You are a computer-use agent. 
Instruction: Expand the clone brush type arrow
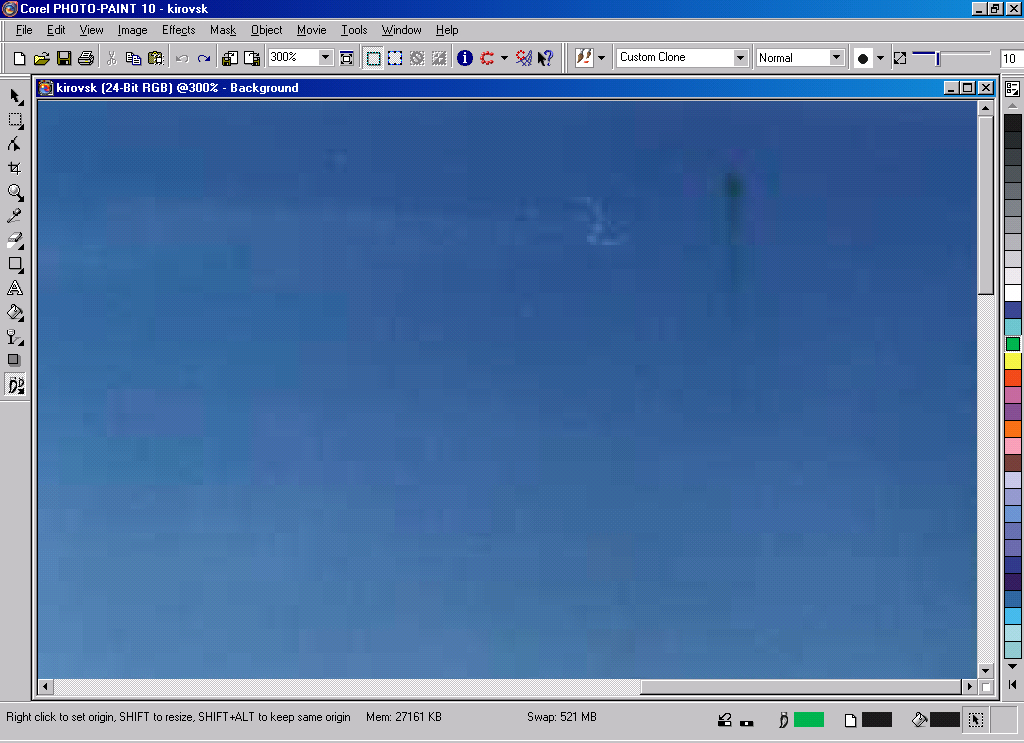click(601, 58)
